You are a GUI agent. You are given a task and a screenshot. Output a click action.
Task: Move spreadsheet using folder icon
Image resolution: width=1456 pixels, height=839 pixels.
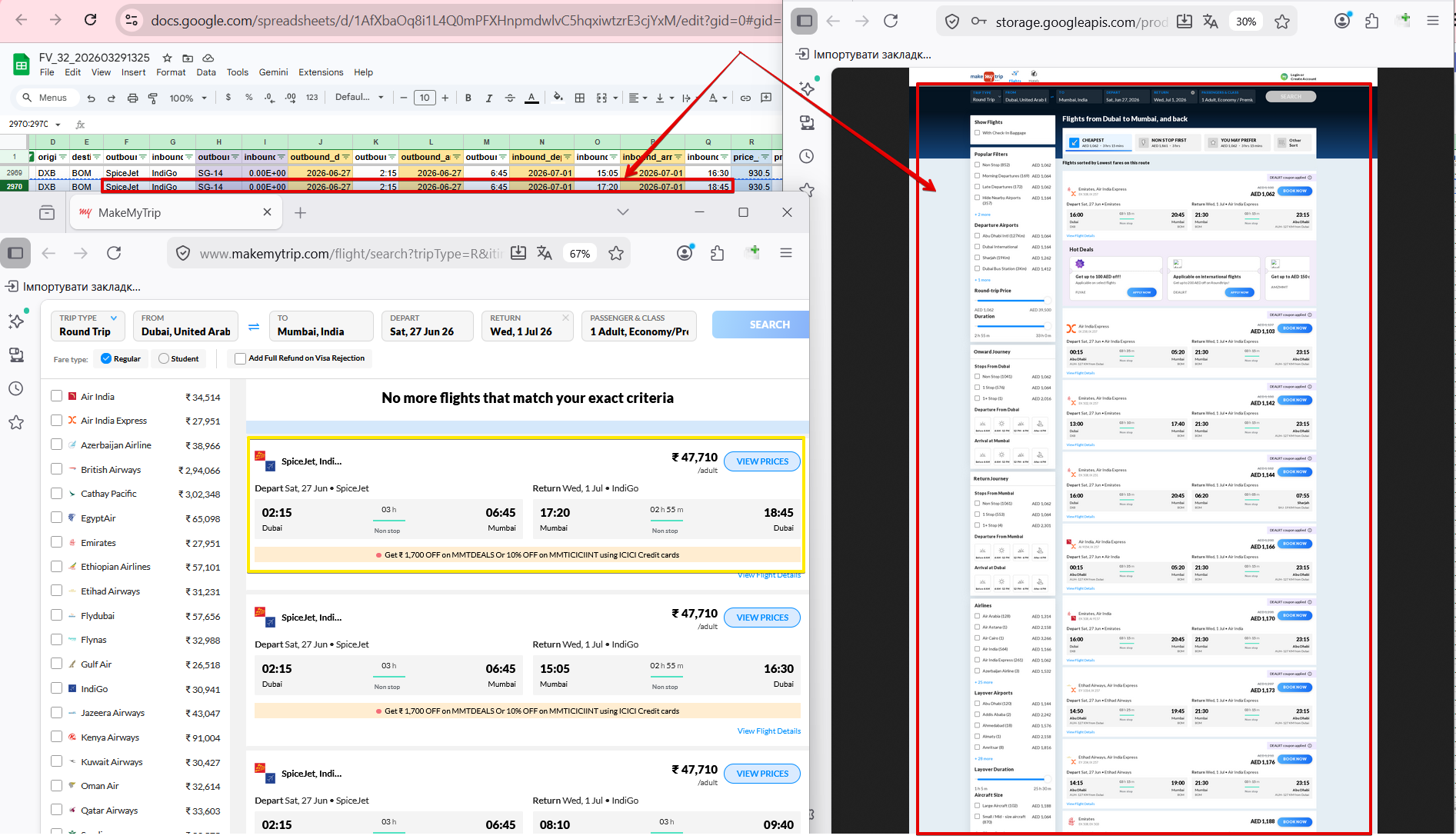click(188, 58)
